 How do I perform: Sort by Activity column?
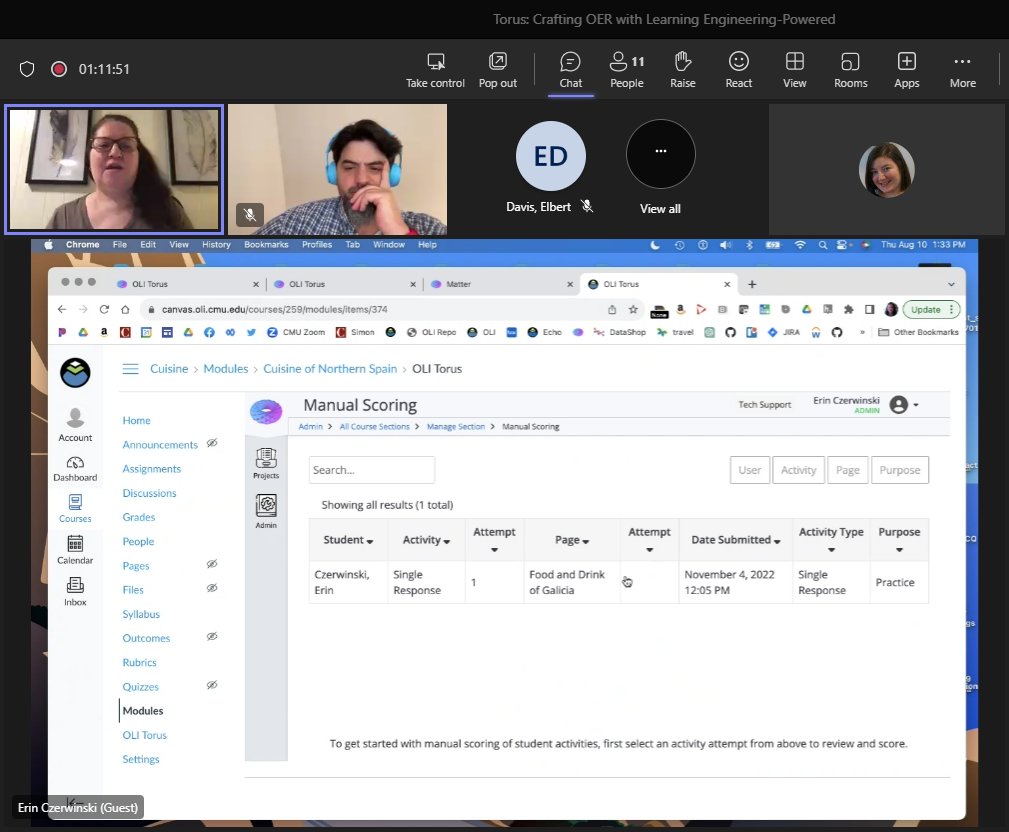pyautogui.click(x=426, y=540)
